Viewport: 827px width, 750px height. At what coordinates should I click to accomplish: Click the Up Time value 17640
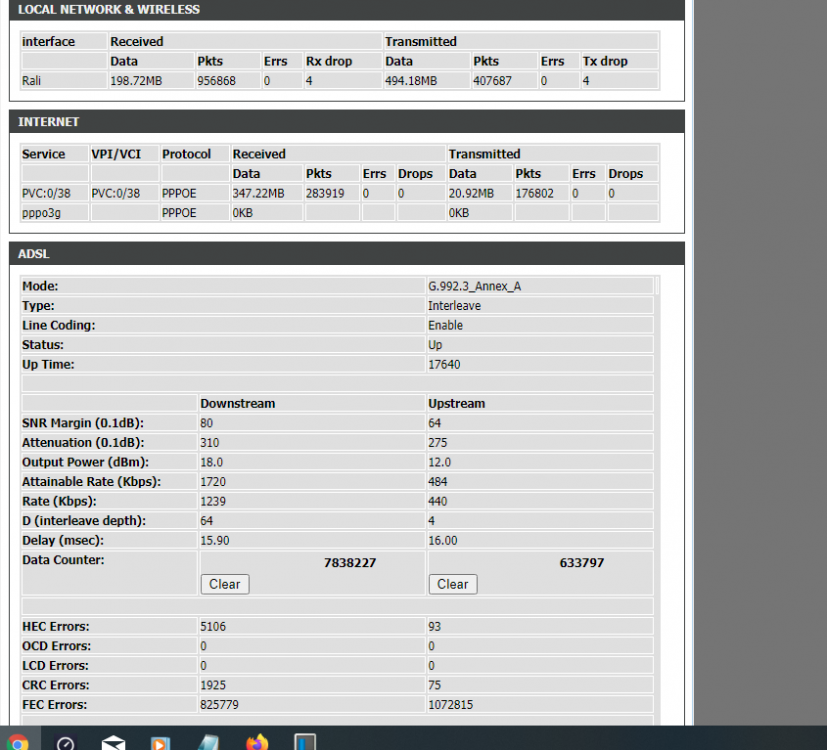444,364
